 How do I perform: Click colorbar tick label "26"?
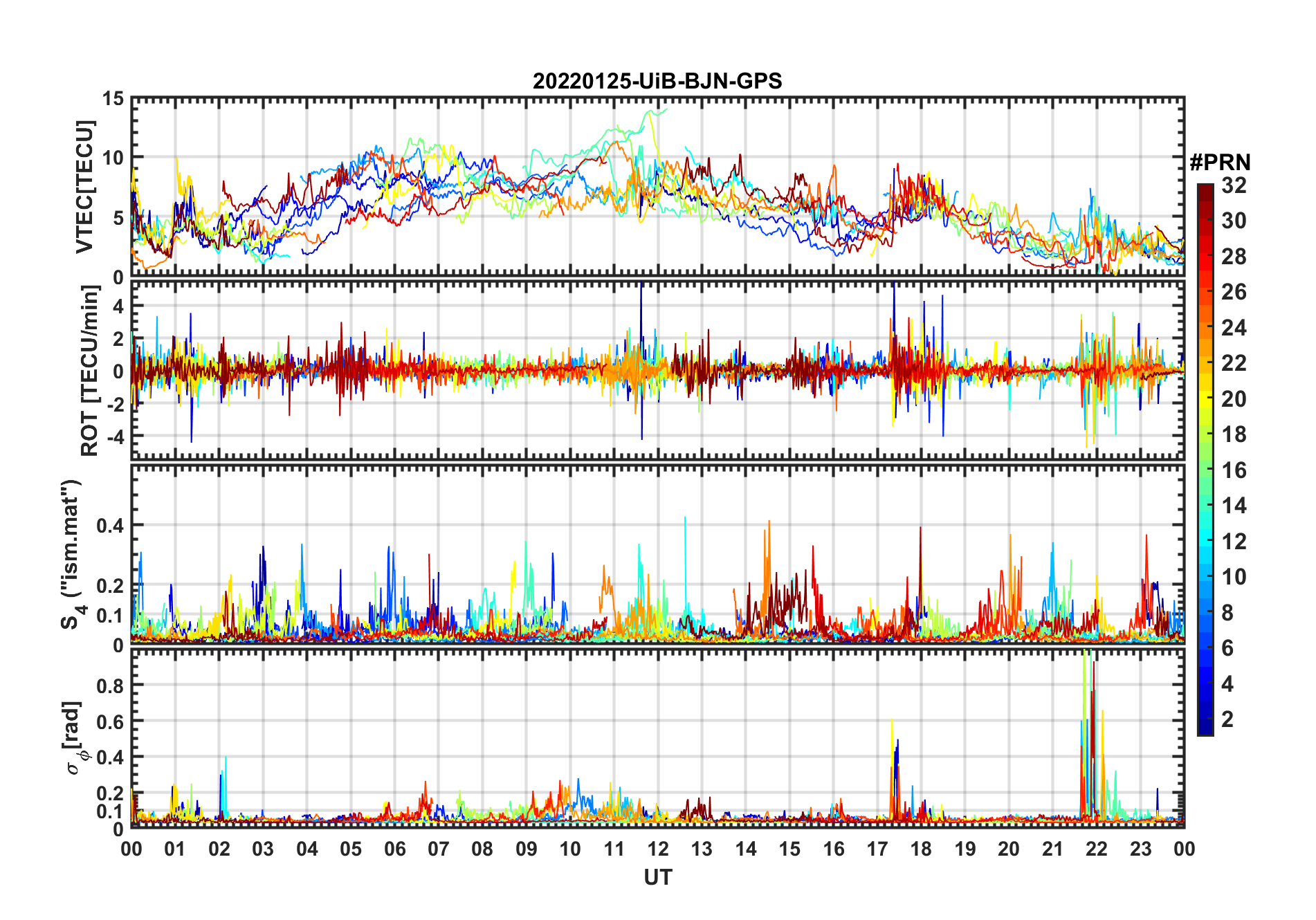point(1234,292)
